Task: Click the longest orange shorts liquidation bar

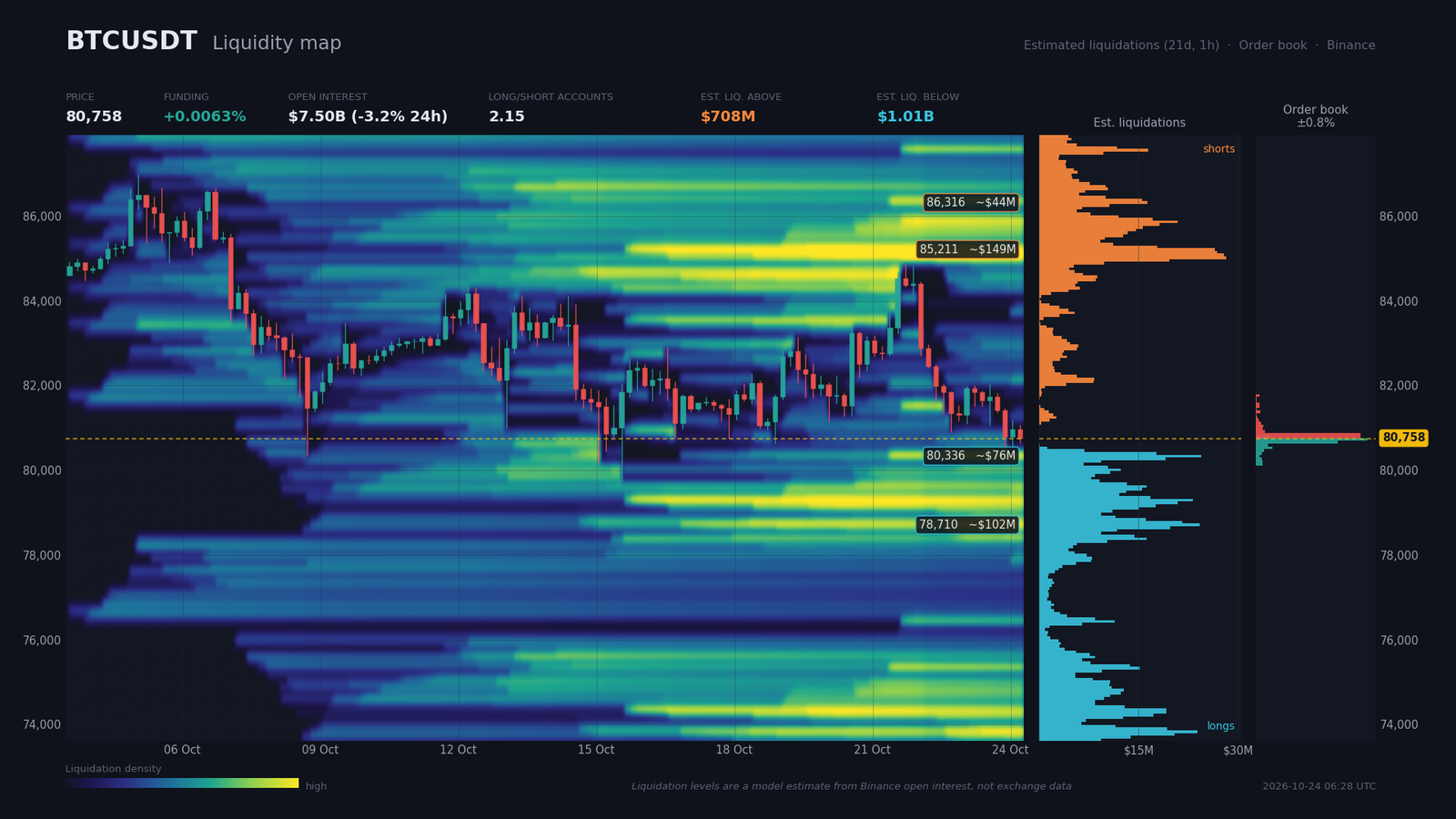Action: (x=1133, y=258)
